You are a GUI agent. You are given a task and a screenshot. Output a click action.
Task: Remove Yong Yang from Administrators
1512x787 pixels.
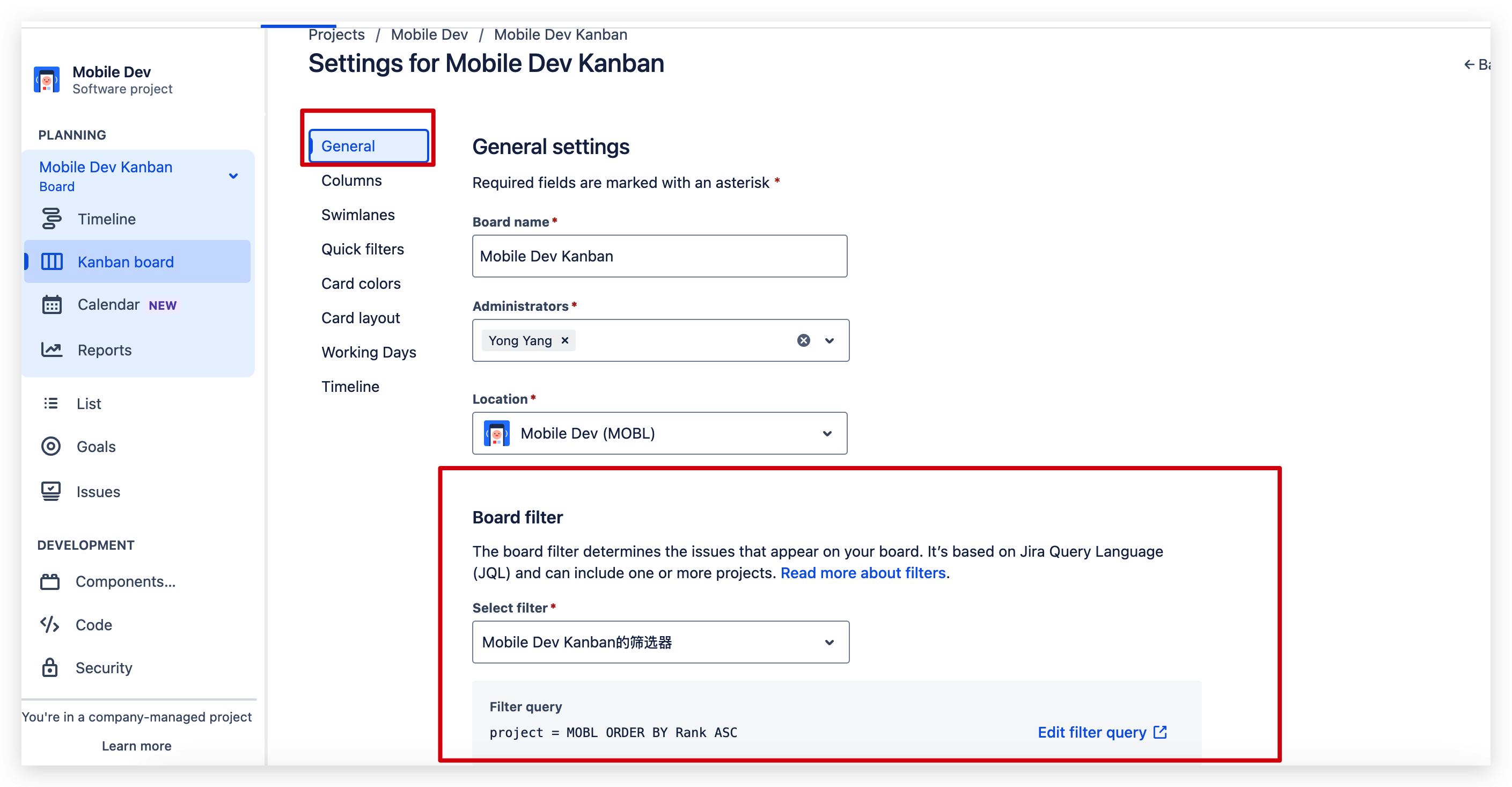point(564,340)
